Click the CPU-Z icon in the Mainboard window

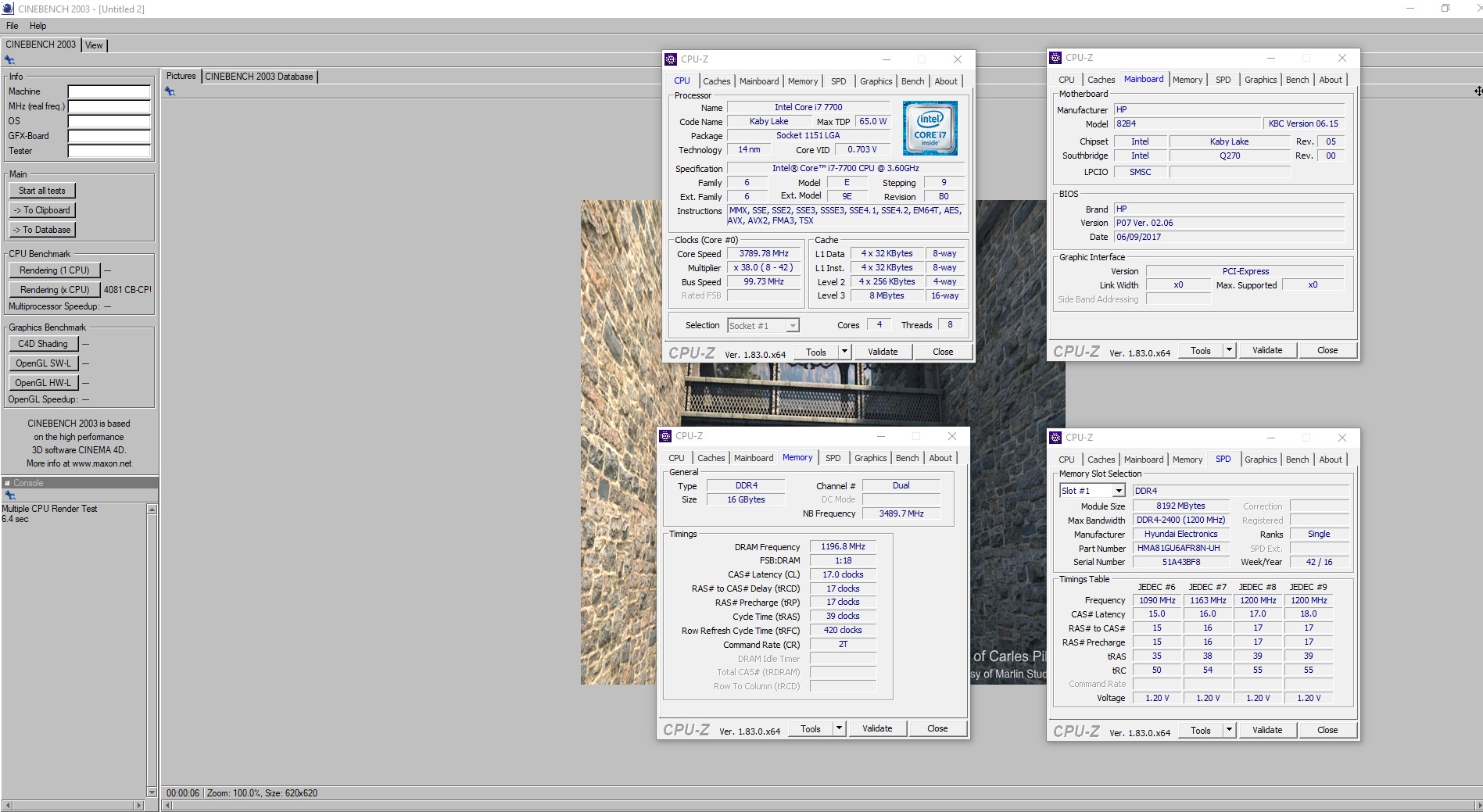pyautogui.click(x=1055, y=58)
